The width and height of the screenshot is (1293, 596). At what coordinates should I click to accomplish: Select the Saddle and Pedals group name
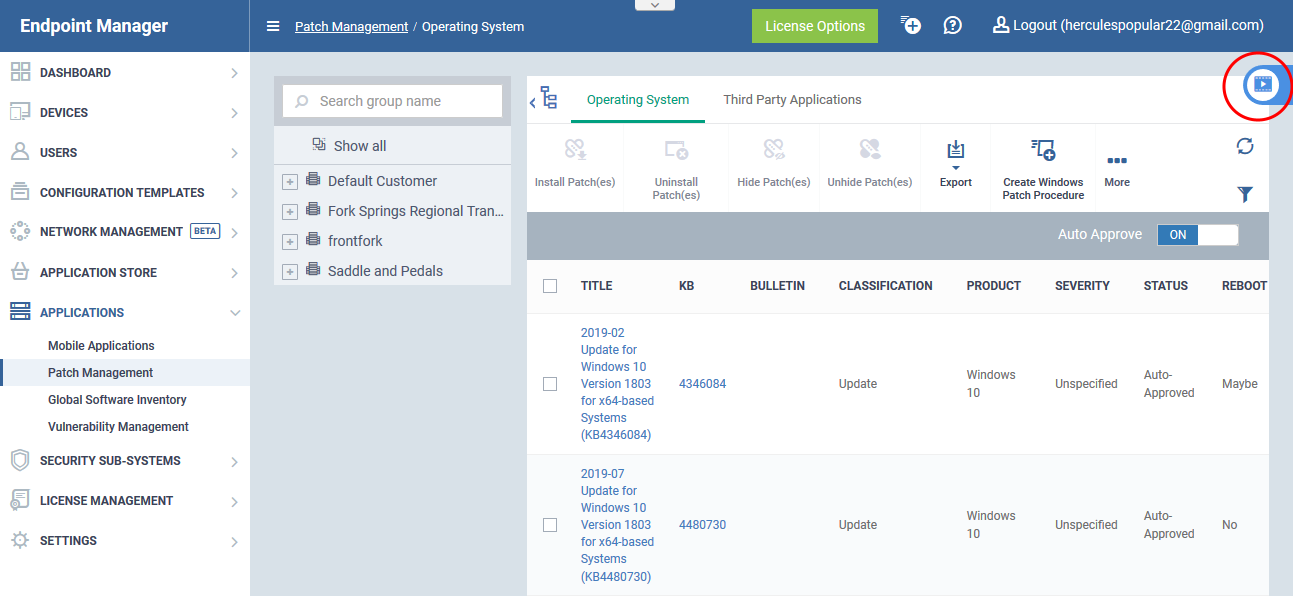click(385, 271)
